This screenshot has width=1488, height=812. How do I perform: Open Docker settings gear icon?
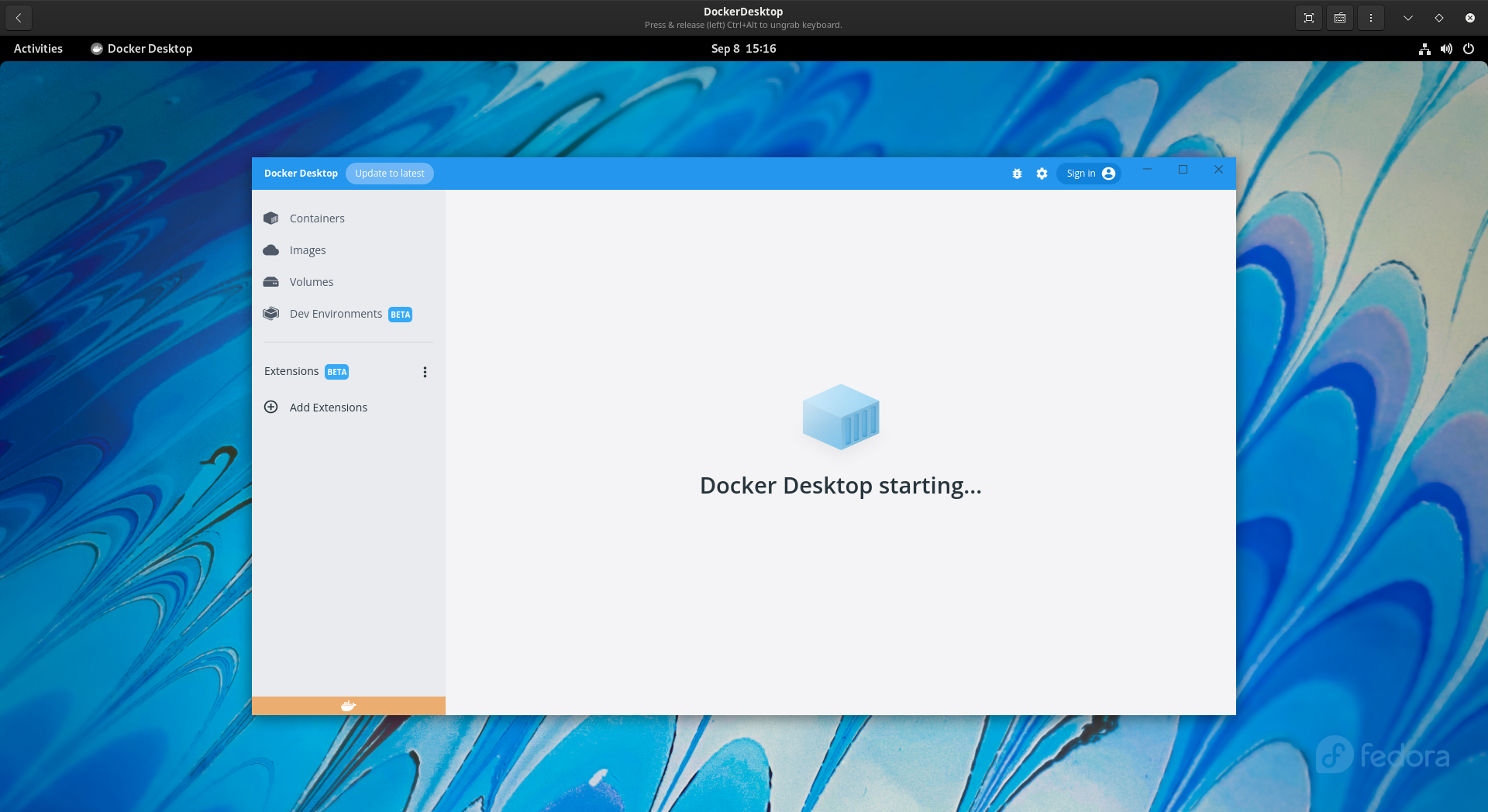[x=1042, y=174]
